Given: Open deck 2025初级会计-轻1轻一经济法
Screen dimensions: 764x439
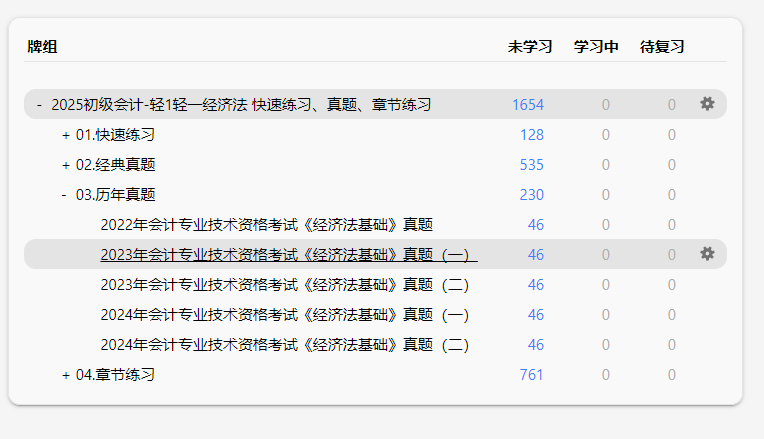Looking at the screenshot, I should [x=241, y=105].
